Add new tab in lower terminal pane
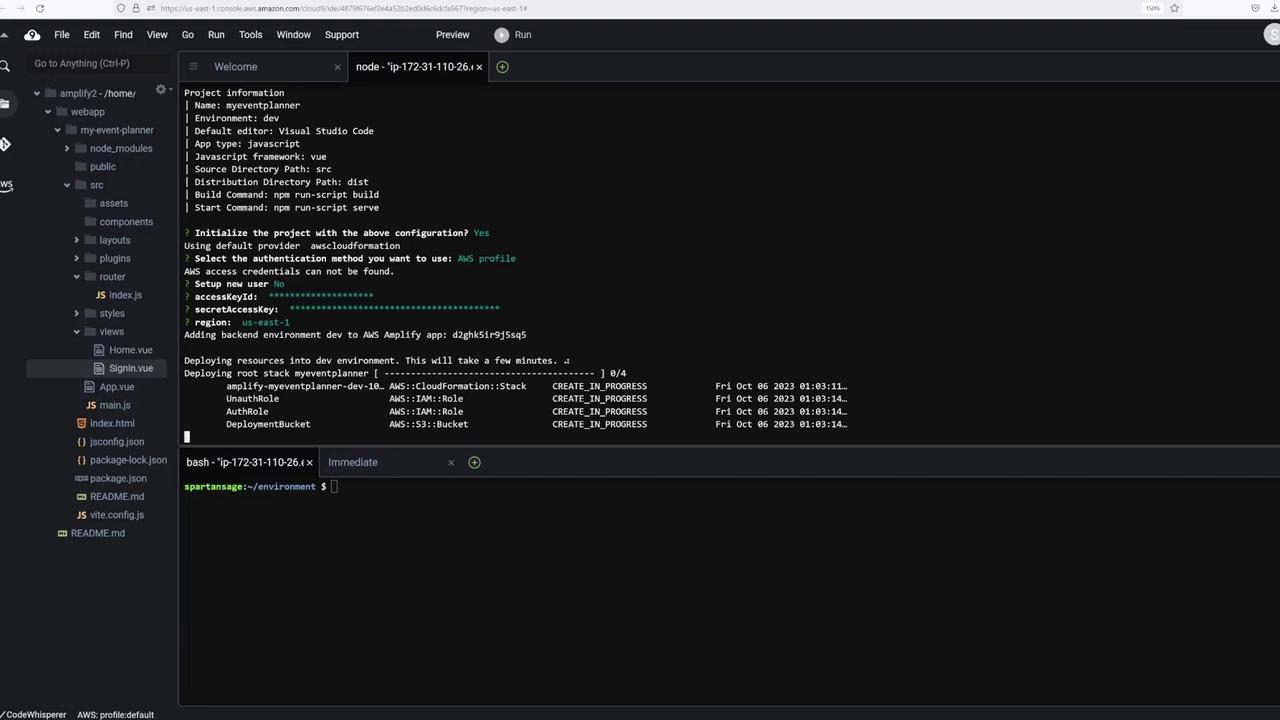Image resolution: width=1280 pixels, height=720 pixels. pos(474,462)
